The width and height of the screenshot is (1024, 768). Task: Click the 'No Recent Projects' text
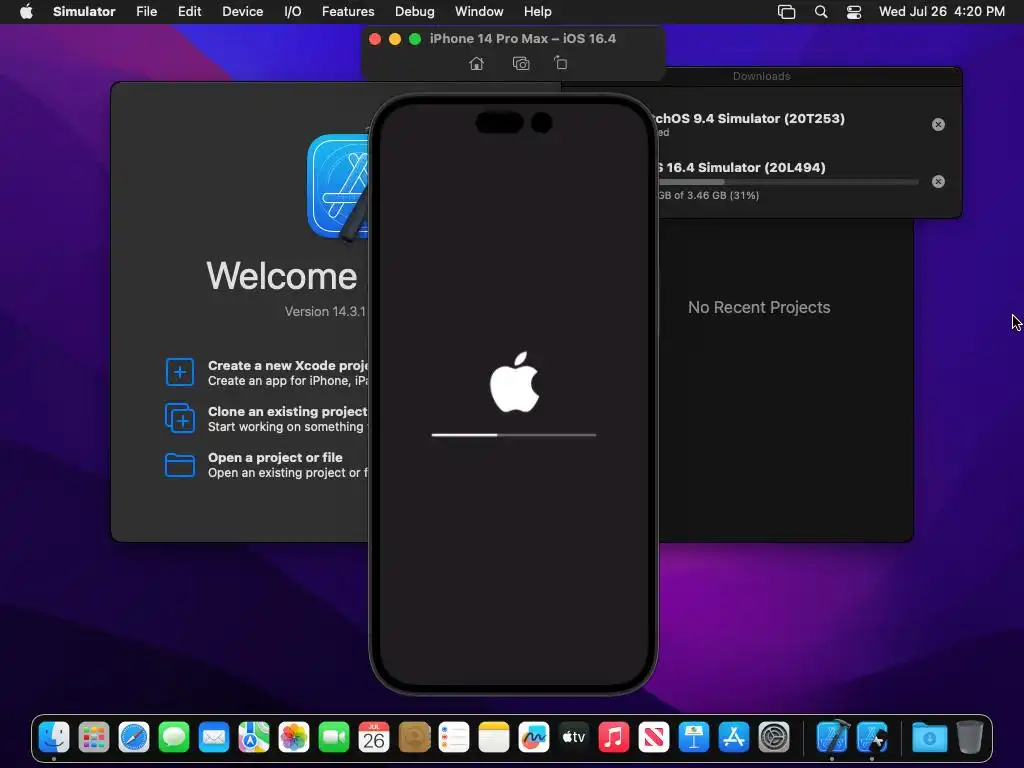tap(759, 308)
